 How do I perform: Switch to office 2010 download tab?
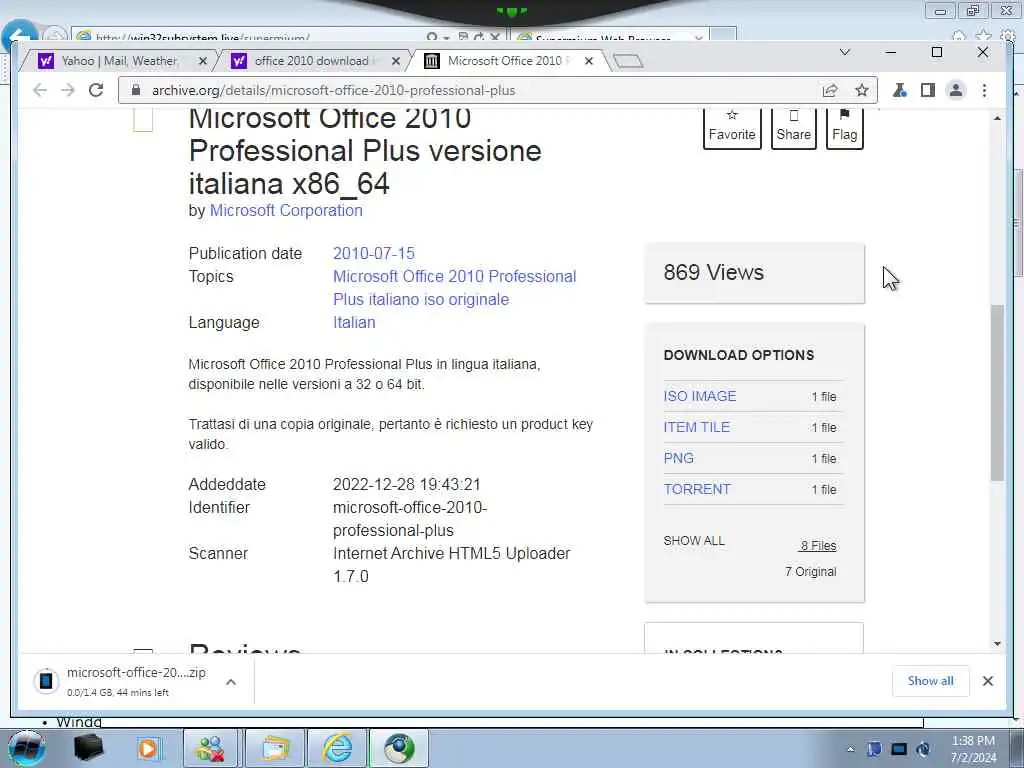[312, 61]
